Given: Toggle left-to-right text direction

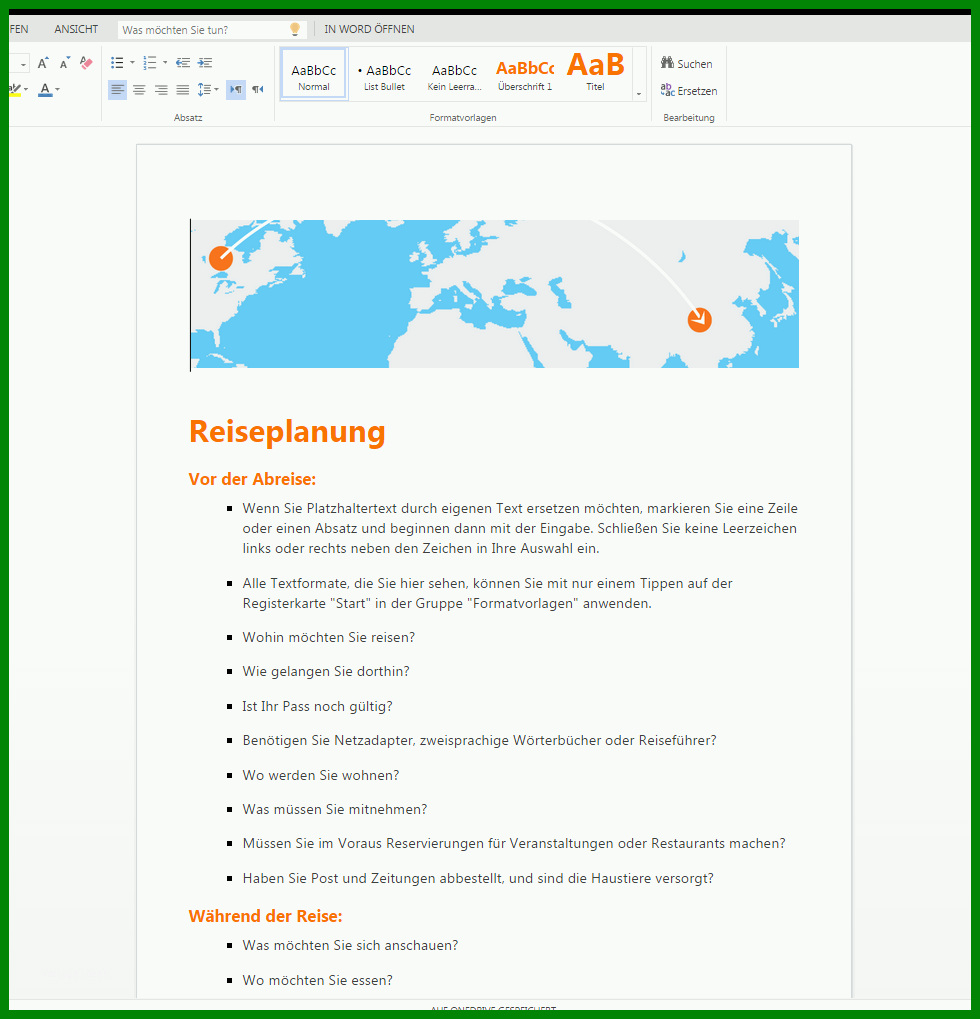Looking at the screenshot, I should pos(236,90).
